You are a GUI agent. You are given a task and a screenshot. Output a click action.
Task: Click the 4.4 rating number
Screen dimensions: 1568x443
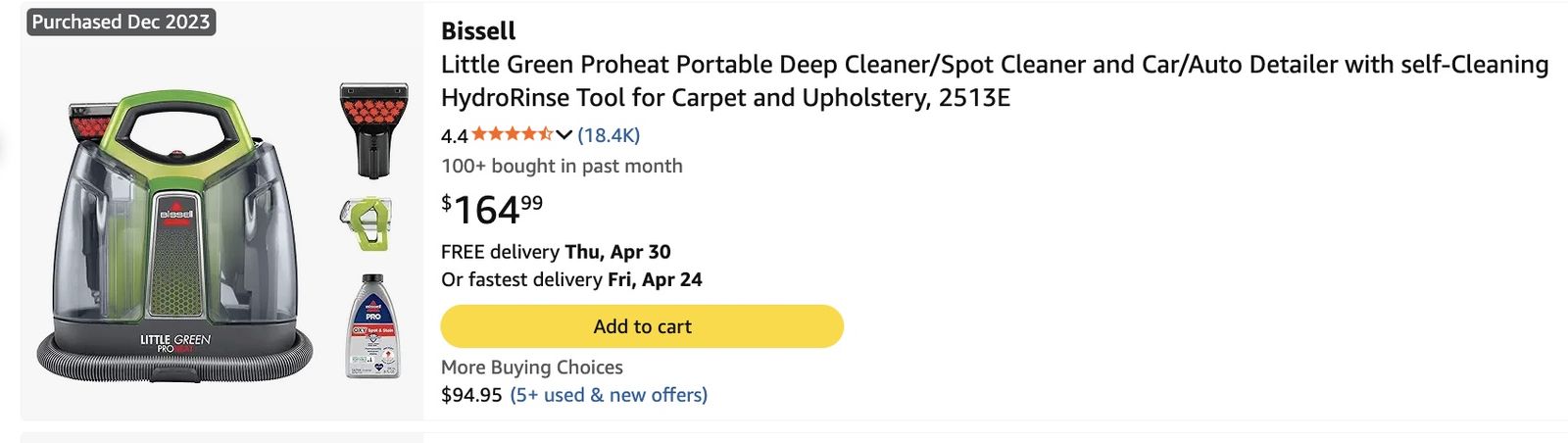point(454,136)
